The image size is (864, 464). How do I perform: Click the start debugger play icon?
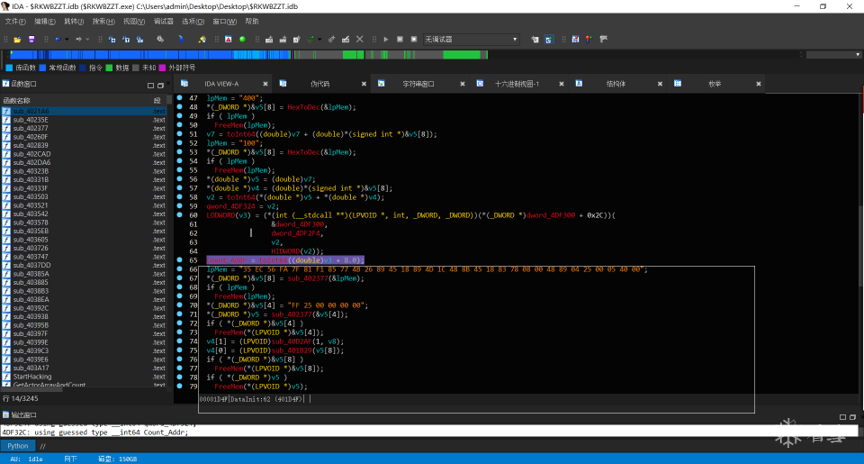pyautogui.click(x=386, y=40)
